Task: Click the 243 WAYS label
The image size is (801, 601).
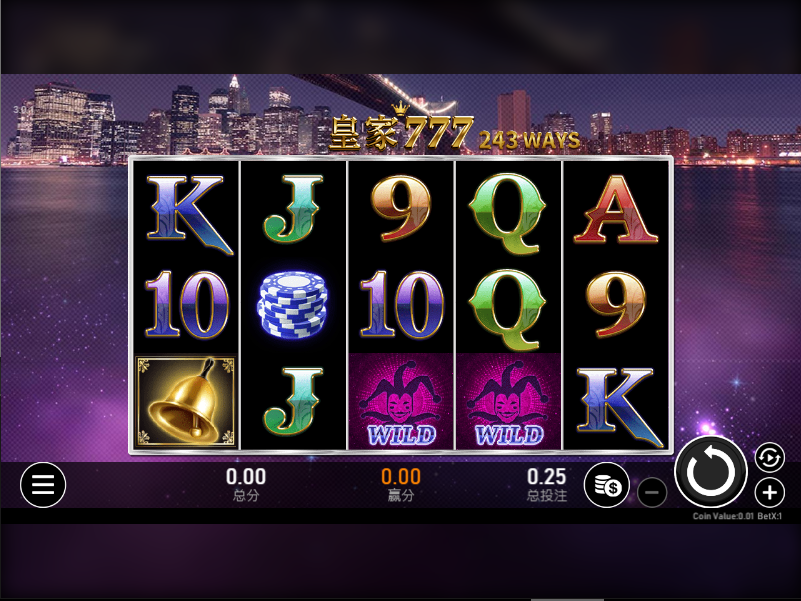Action: (529, 140)
